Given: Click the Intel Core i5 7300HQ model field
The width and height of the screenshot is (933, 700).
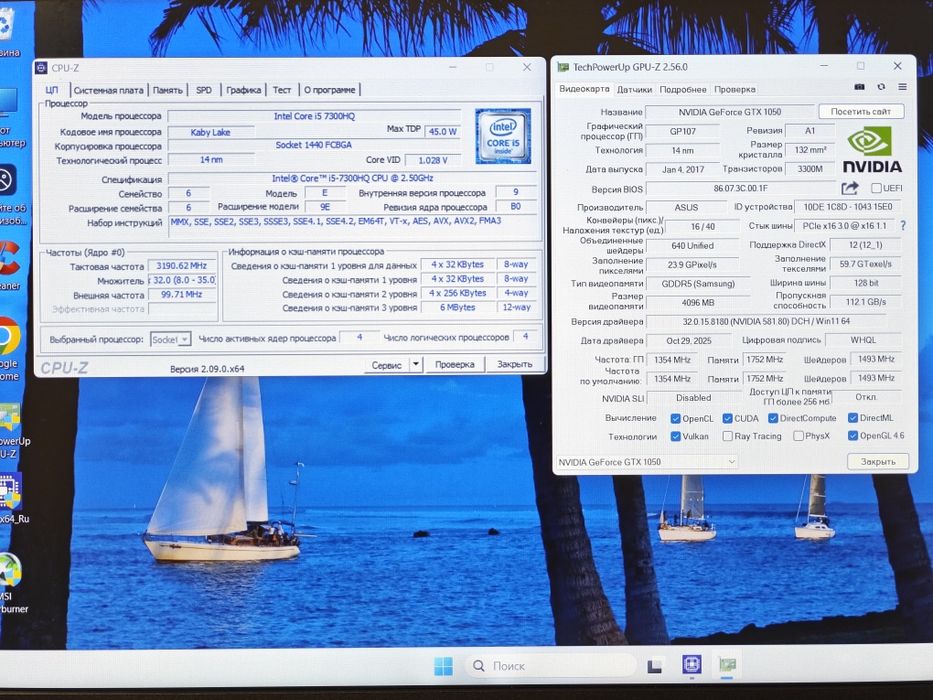Looking at the screenshot, I should tap(314, 116).
